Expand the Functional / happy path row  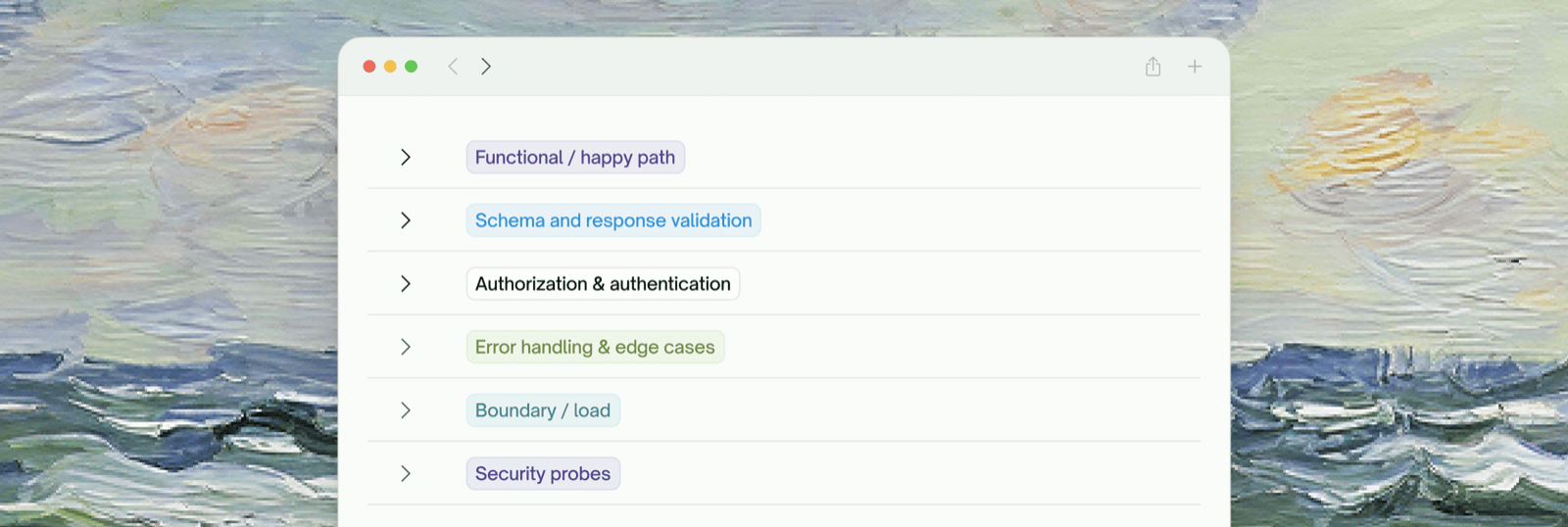tap(406, 157)
